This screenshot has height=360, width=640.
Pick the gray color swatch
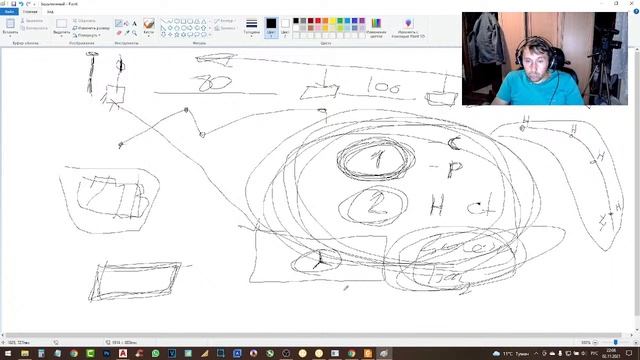pos(303,21)
